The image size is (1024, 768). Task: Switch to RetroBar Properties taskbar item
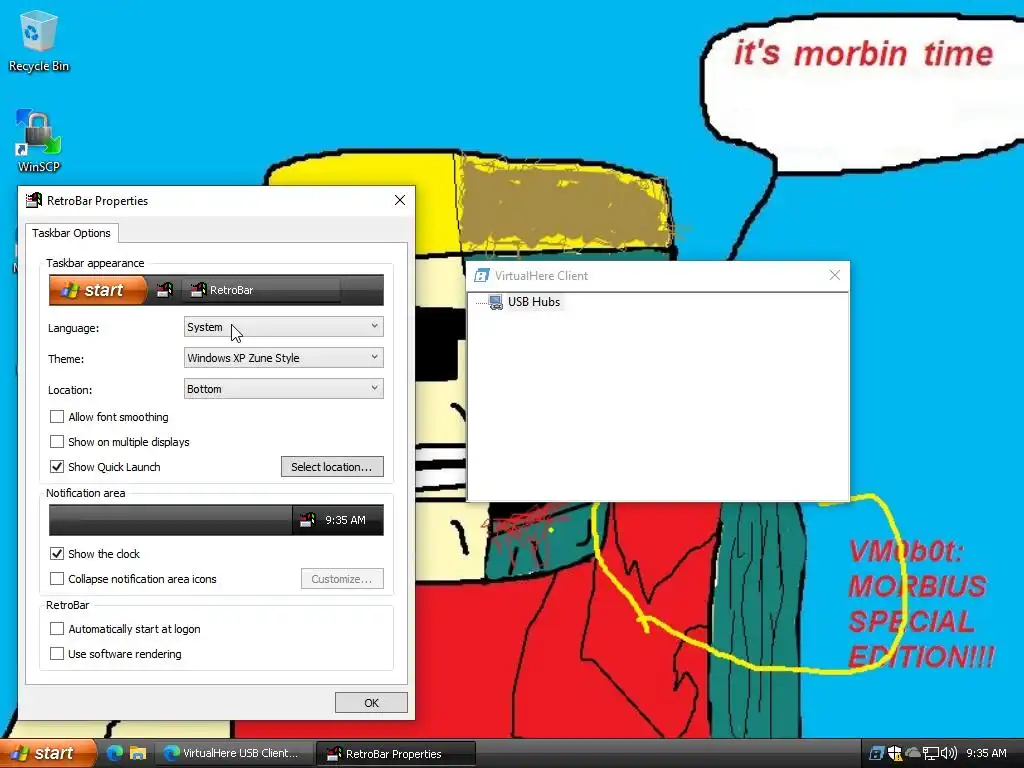pyautogui.click(x=396, y=753)
